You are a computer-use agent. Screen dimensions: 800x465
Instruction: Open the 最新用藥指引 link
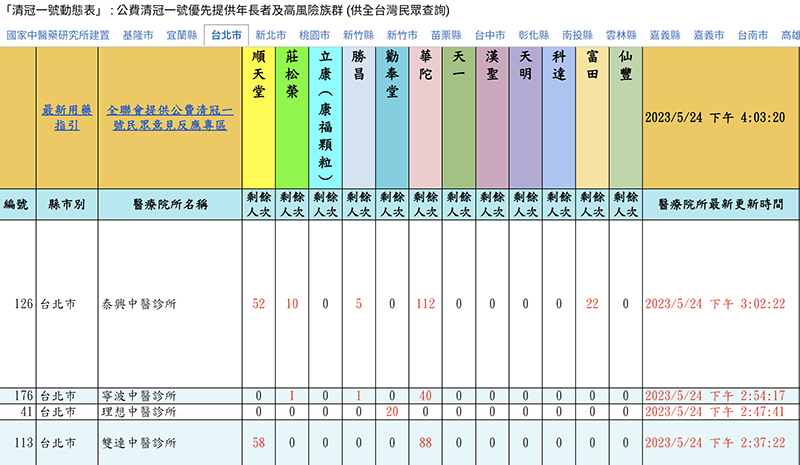[x=67, y=117]
